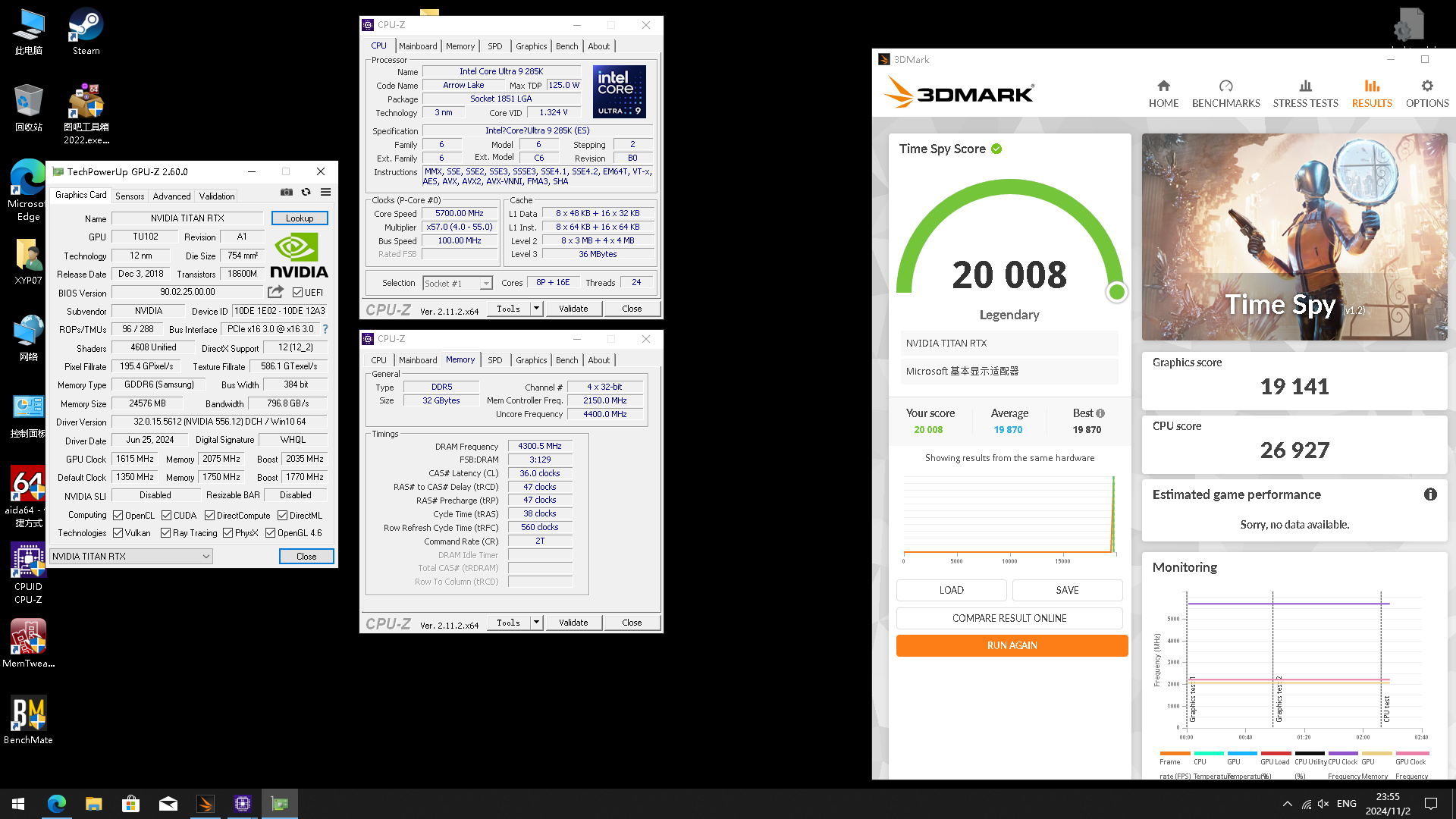Switch to SPD tab in upper CPU-Z
Viewport: 1456px width, 819px height.
[494, 46]
